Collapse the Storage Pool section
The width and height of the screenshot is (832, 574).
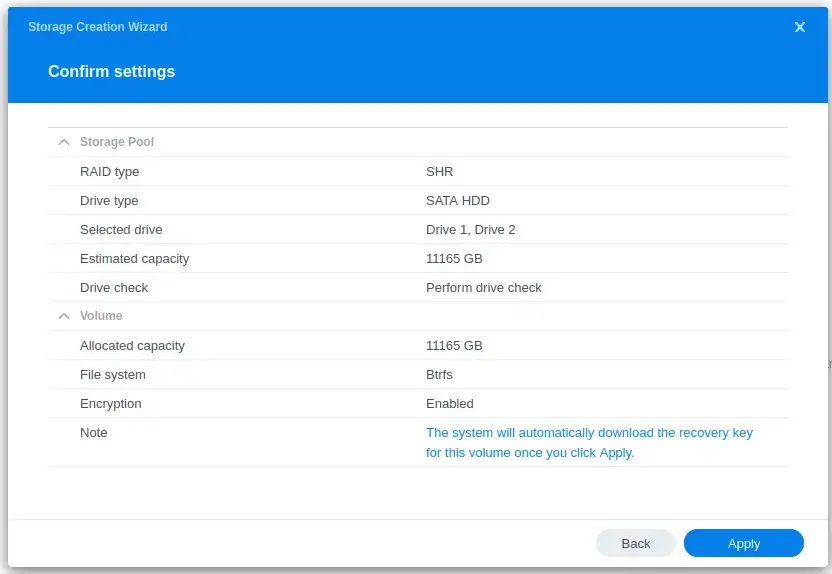coord(64,142)
